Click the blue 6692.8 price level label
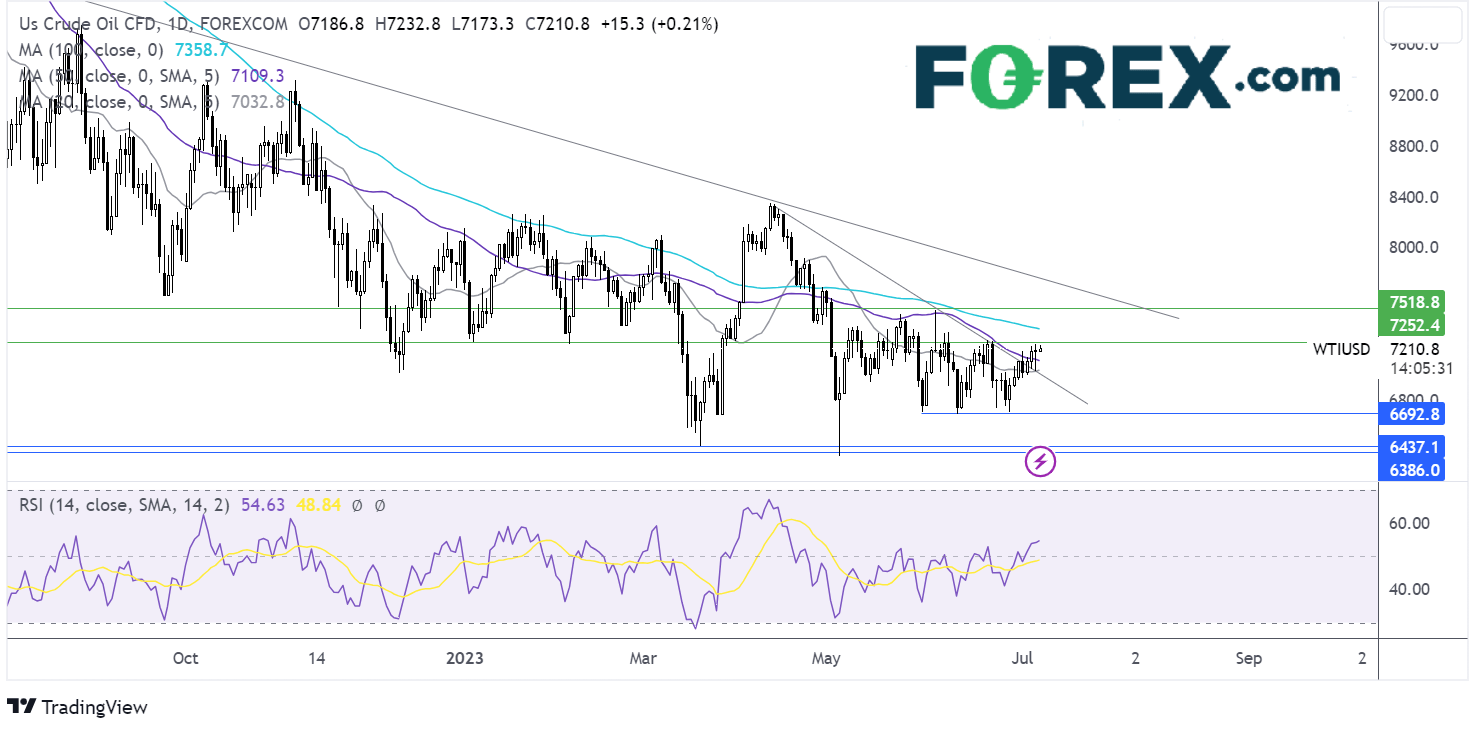1483x733 pixels. pos(1413,413)
